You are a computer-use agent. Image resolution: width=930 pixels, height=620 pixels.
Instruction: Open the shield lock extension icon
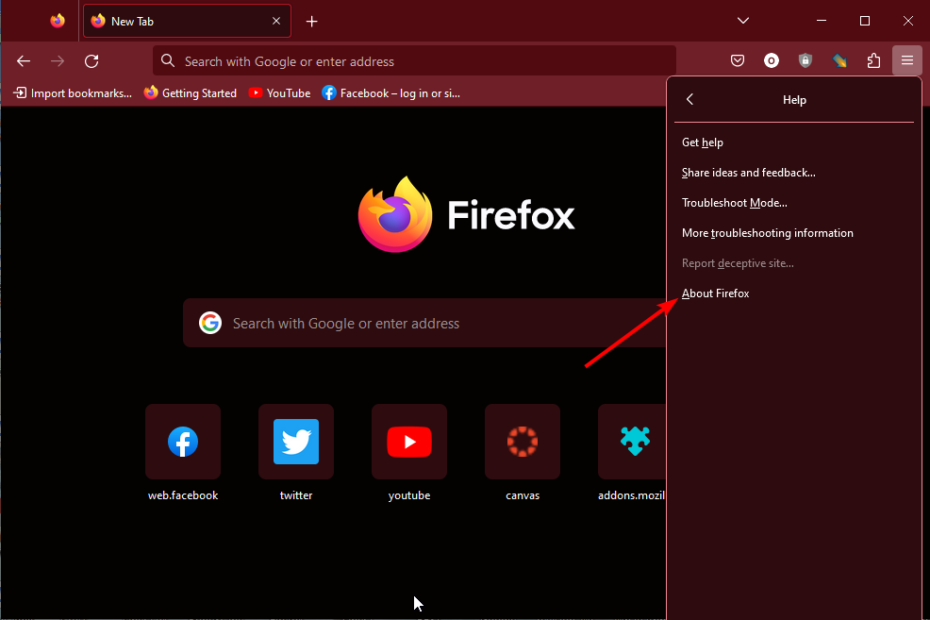coord(805,61)
